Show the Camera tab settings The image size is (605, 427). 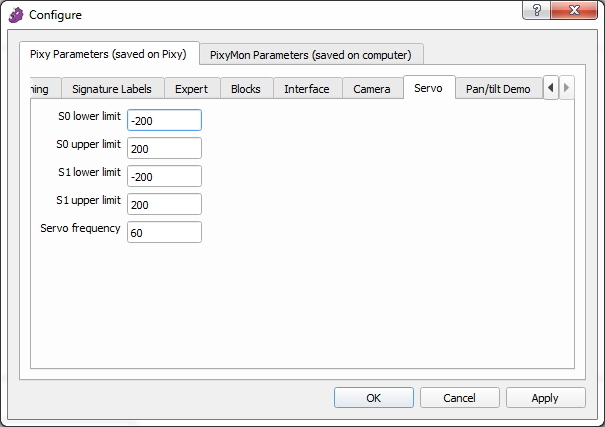372,89
